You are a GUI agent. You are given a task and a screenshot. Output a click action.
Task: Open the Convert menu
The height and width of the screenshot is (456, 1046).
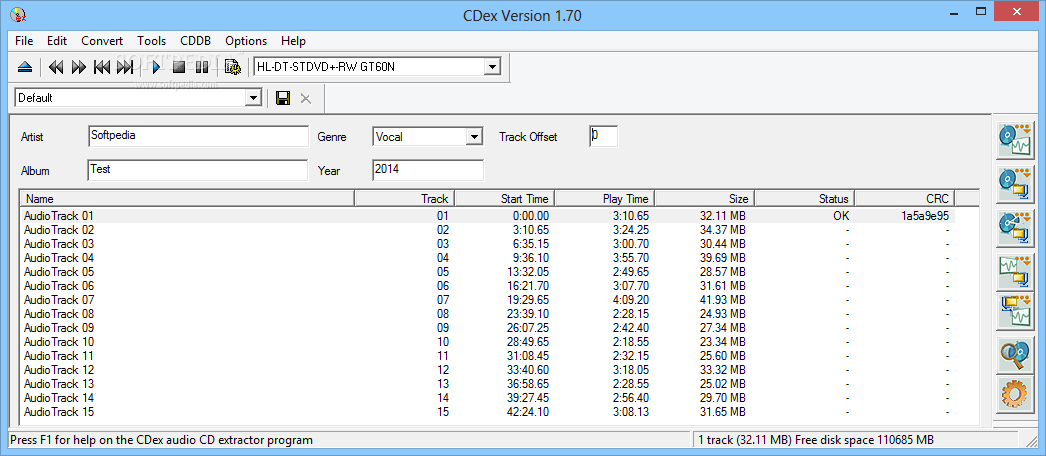point(102,41)
